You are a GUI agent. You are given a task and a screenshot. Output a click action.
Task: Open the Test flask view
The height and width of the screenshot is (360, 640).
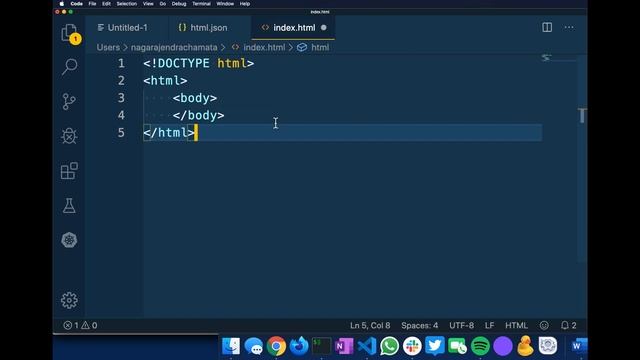coord(69,205)
